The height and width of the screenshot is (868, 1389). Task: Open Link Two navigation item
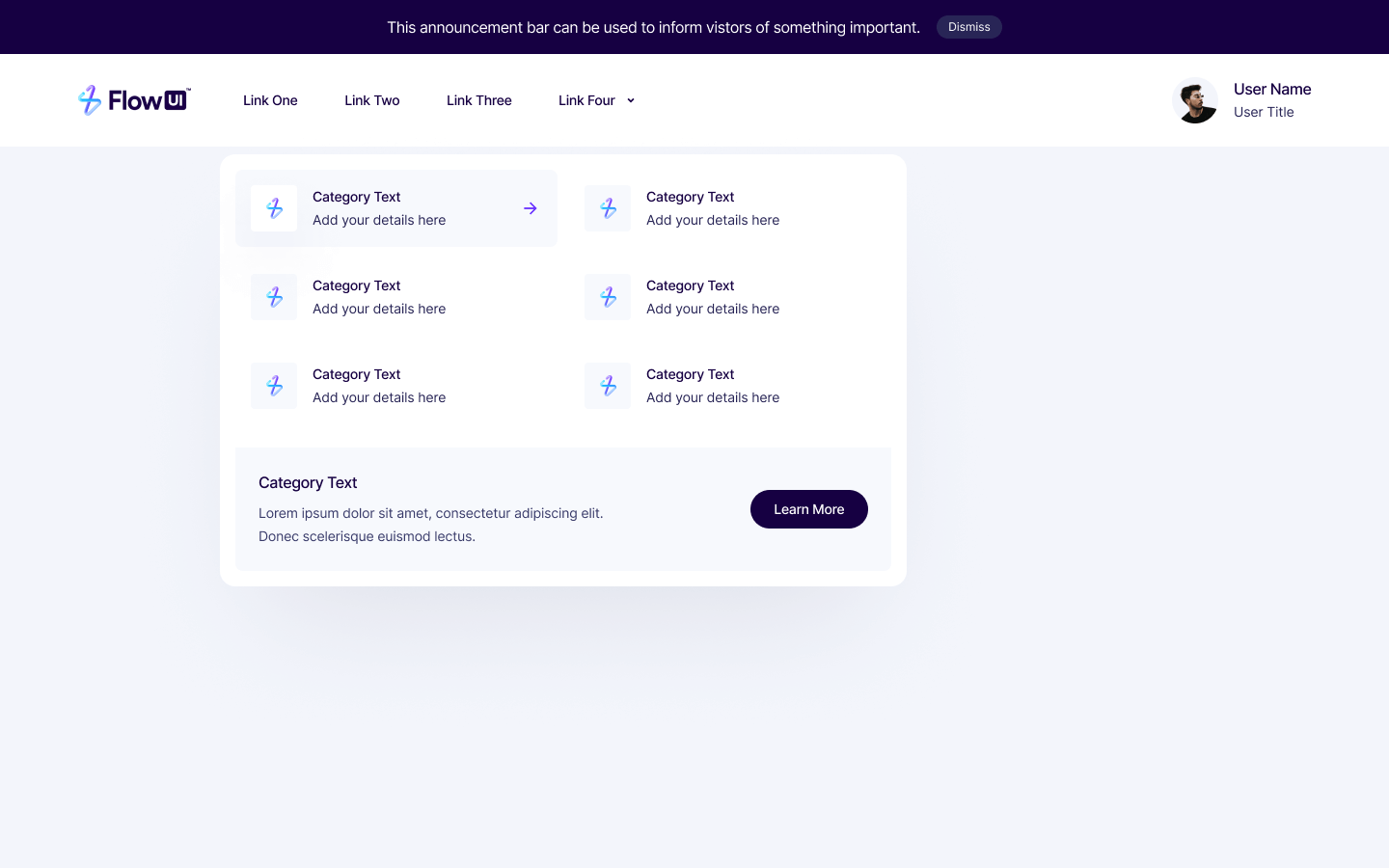372,100
